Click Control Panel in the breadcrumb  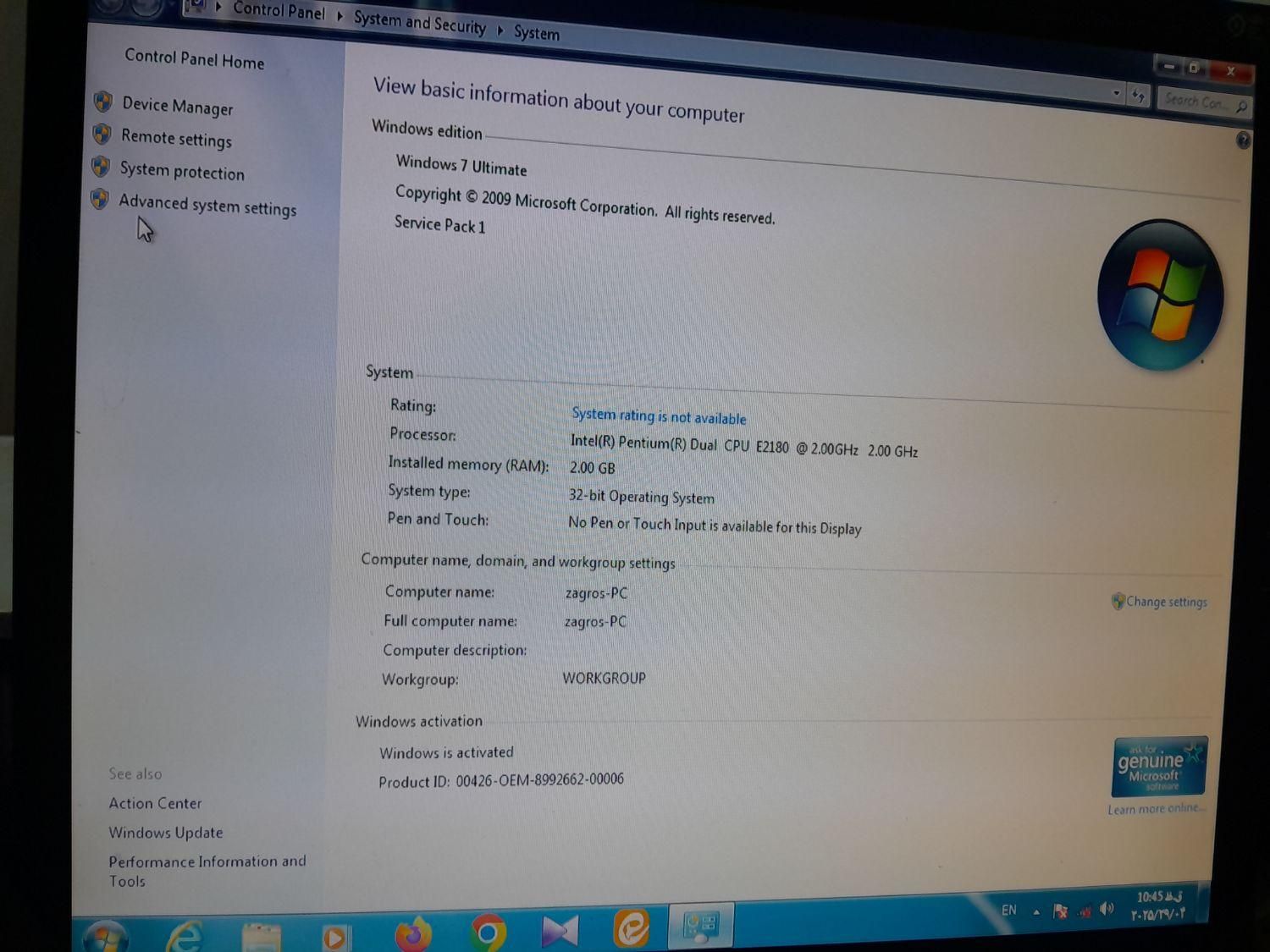(x=279, y=11)
